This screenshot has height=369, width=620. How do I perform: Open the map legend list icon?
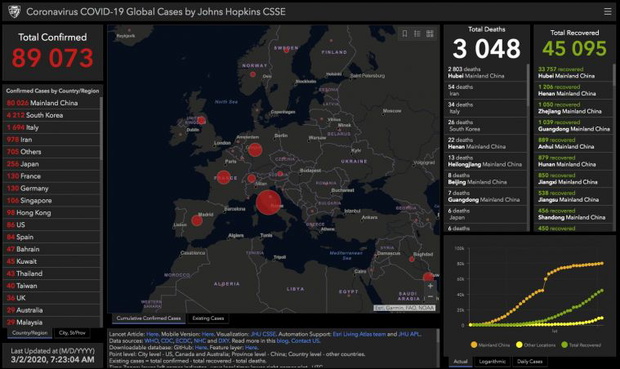tap(417, 34)
